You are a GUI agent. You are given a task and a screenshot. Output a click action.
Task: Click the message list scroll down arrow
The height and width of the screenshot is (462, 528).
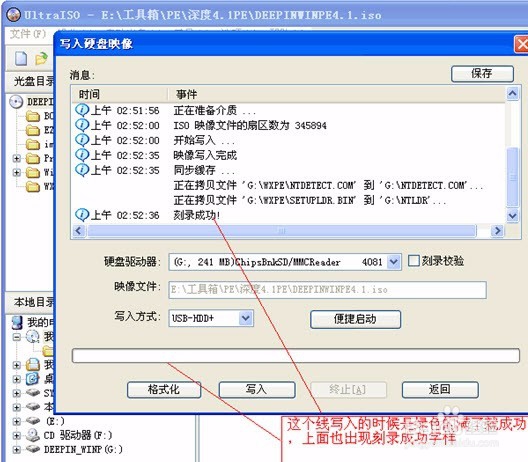513,216
